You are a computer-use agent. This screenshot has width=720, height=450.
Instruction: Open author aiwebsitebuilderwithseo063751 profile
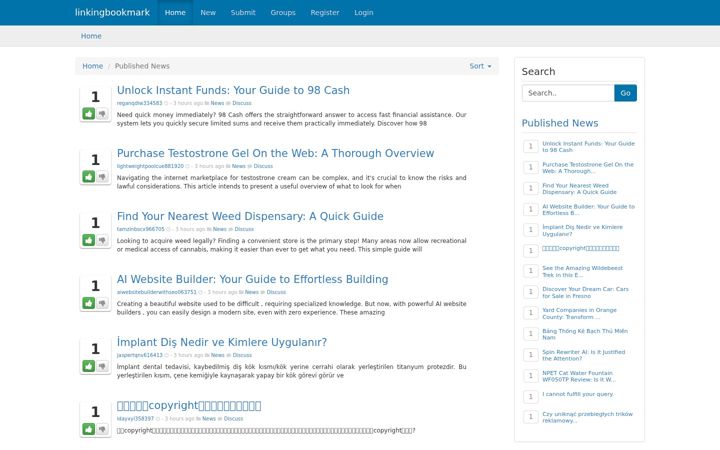[x=156, y=292]
